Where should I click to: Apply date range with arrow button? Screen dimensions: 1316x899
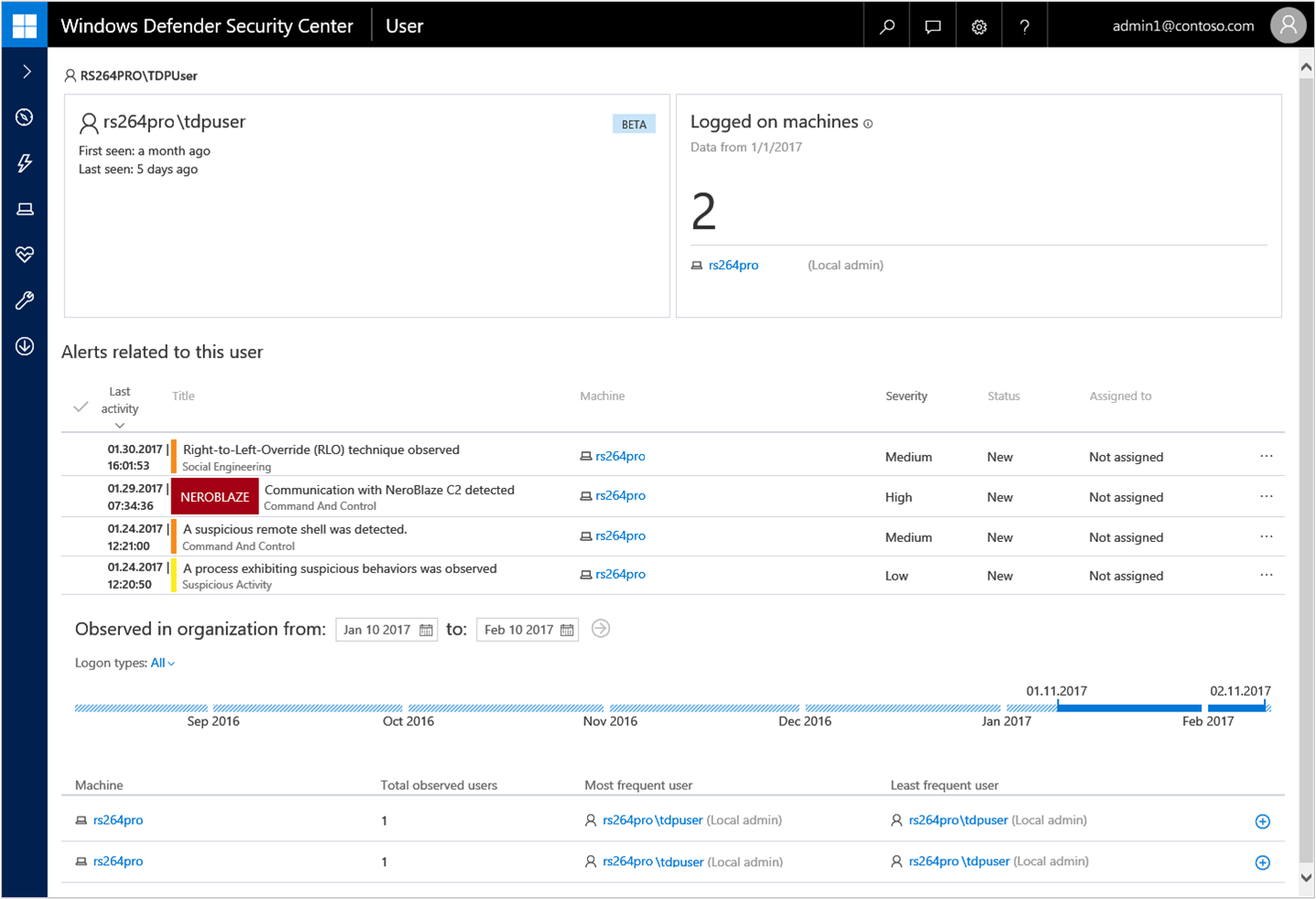pyautogui.click(x=601, y=629)
